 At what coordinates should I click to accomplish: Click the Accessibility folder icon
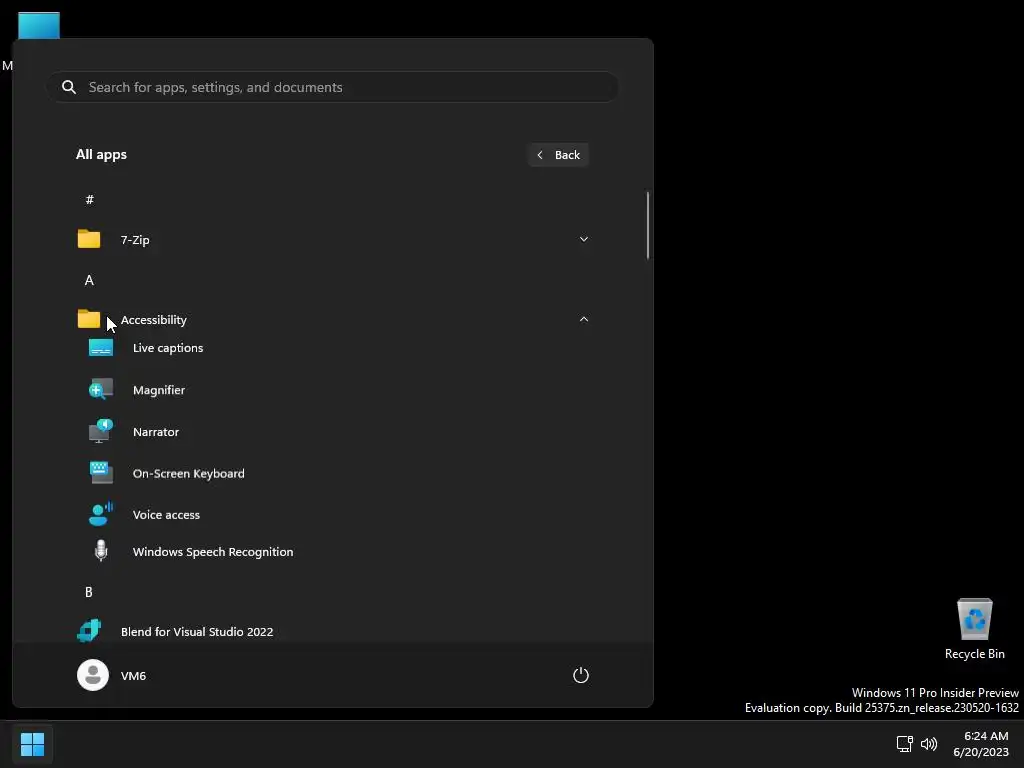click(89, 319)
